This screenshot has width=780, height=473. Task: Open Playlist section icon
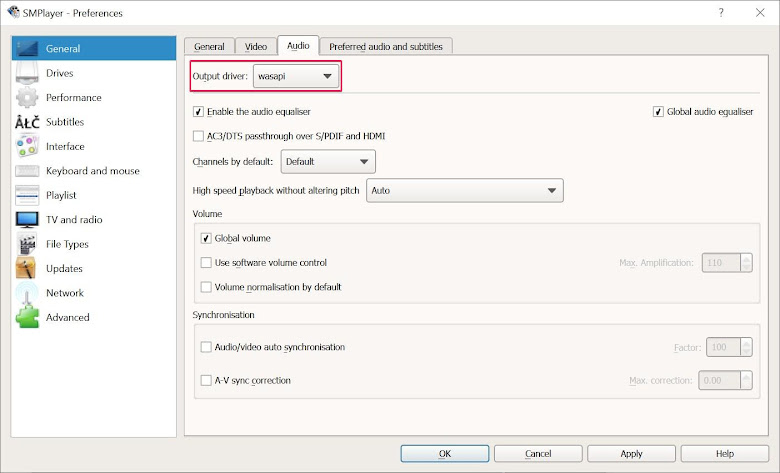[27, 195]
